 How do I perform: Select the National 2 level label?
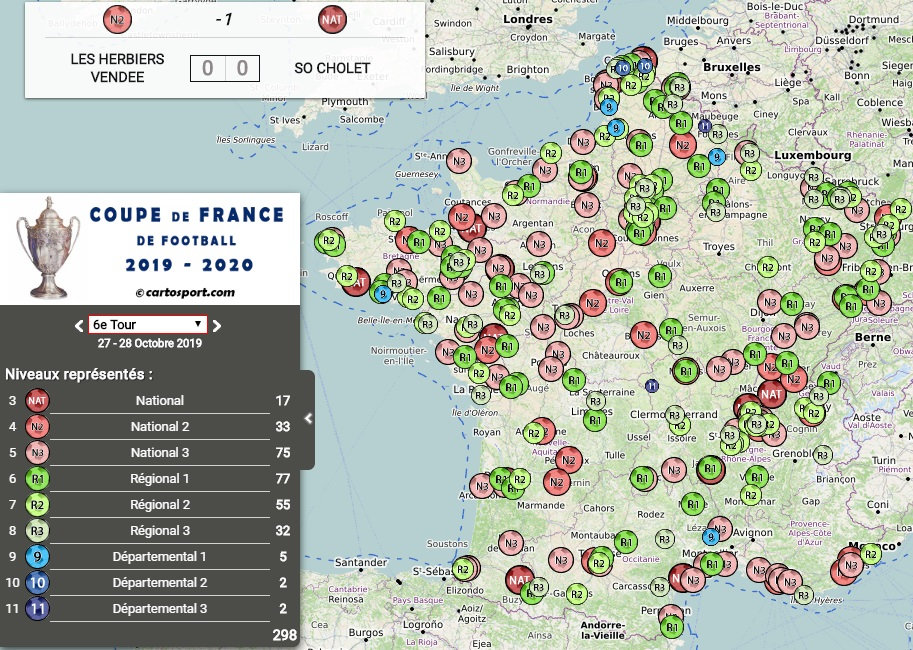[x=160, y=426]
